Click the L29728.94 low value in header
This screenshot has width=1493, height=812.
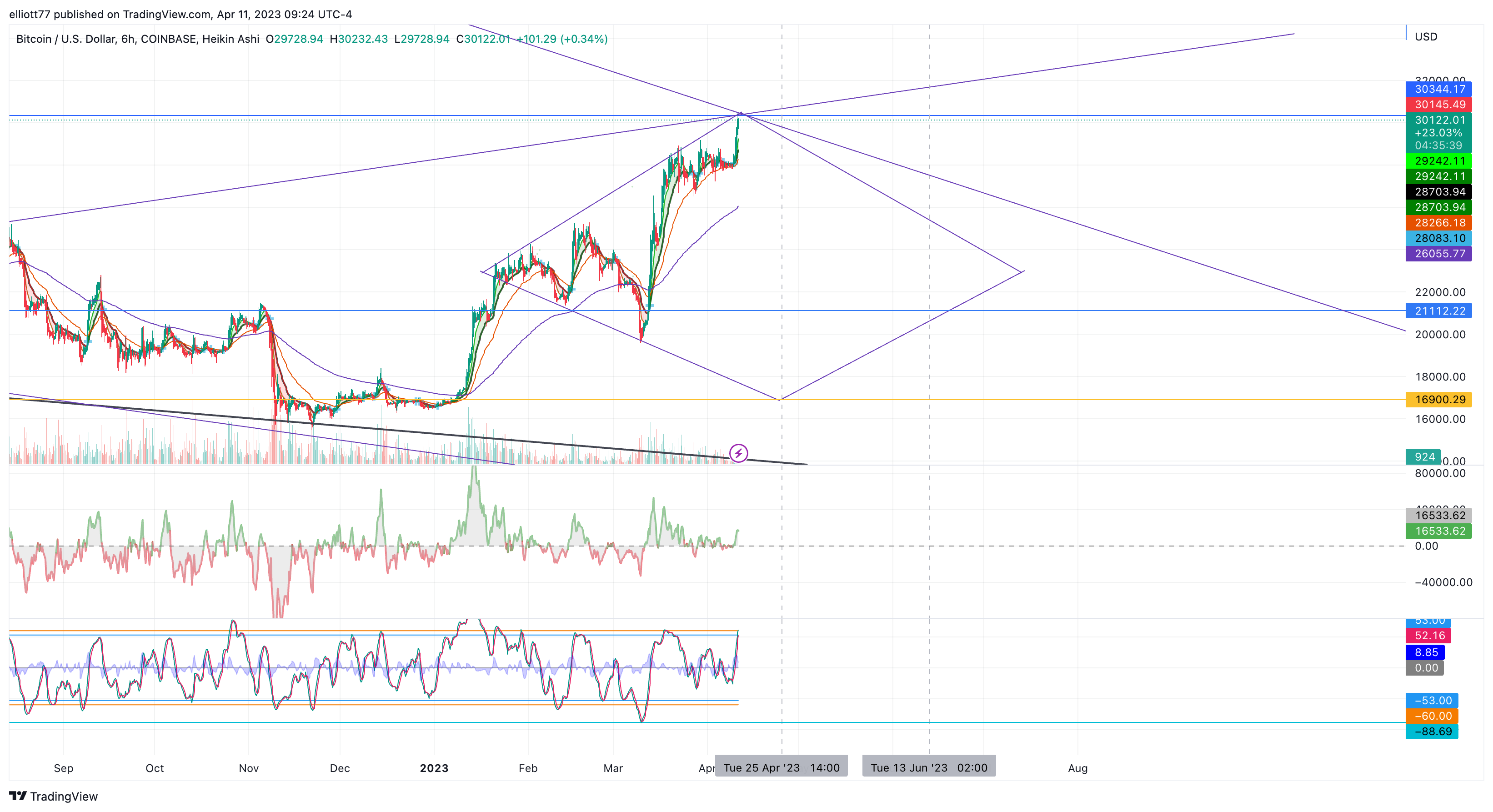(422, 39)
